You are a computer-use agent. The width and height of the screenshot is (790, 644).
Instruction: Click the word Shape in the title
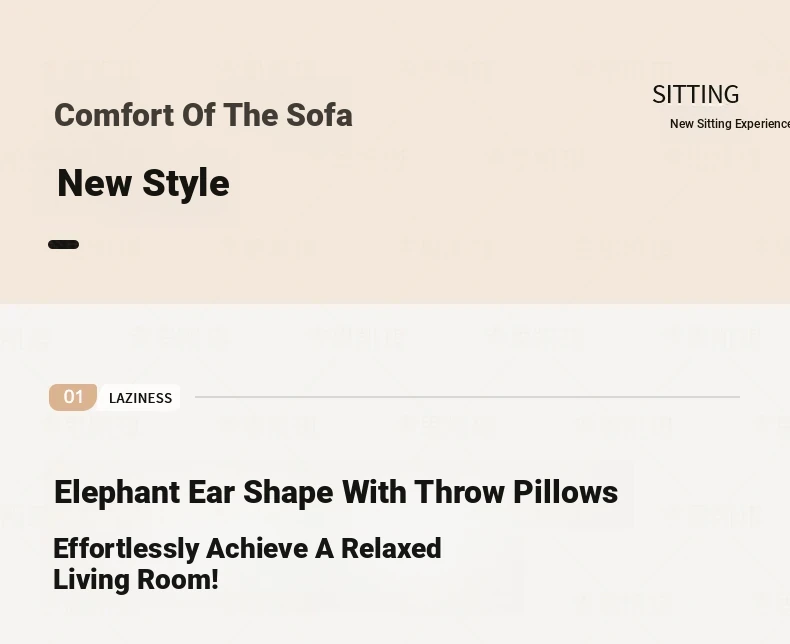[x=288, y=492]
